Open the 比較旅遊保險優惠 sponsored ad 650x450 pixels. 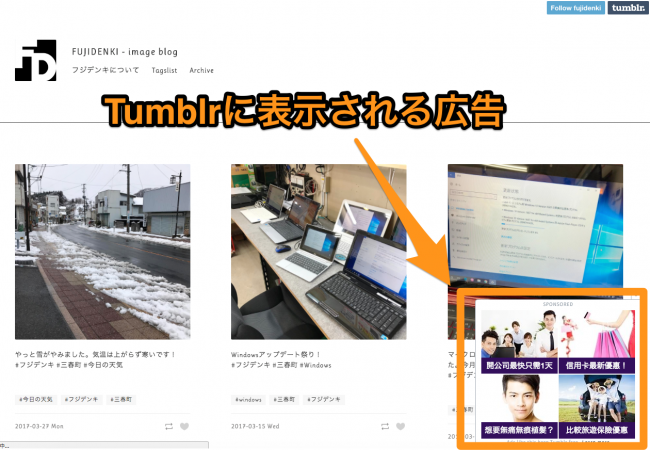pyautogui.click(x=597, y=406)
